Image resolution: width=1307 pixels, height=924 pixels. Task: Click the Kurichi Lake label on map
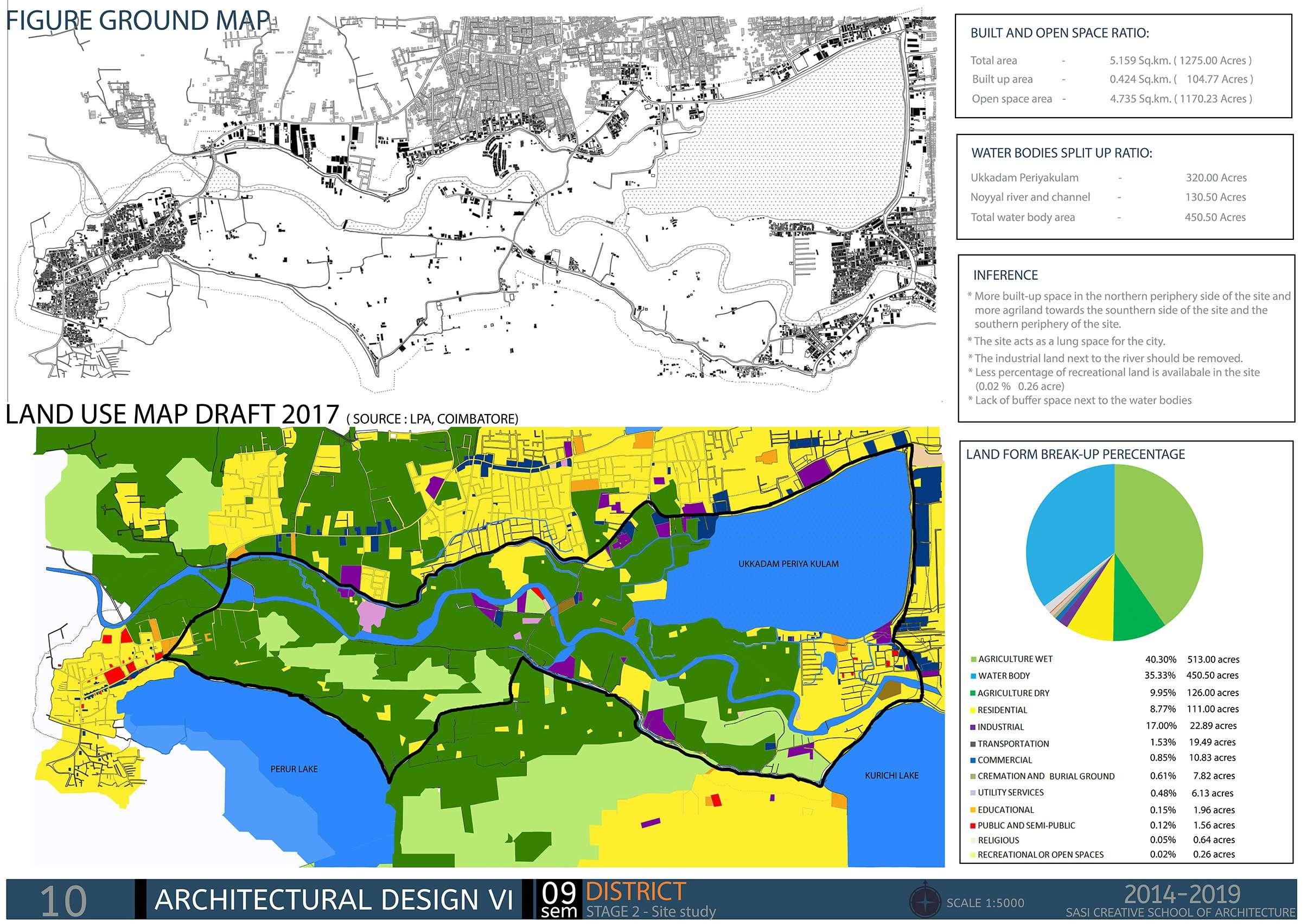891,775
